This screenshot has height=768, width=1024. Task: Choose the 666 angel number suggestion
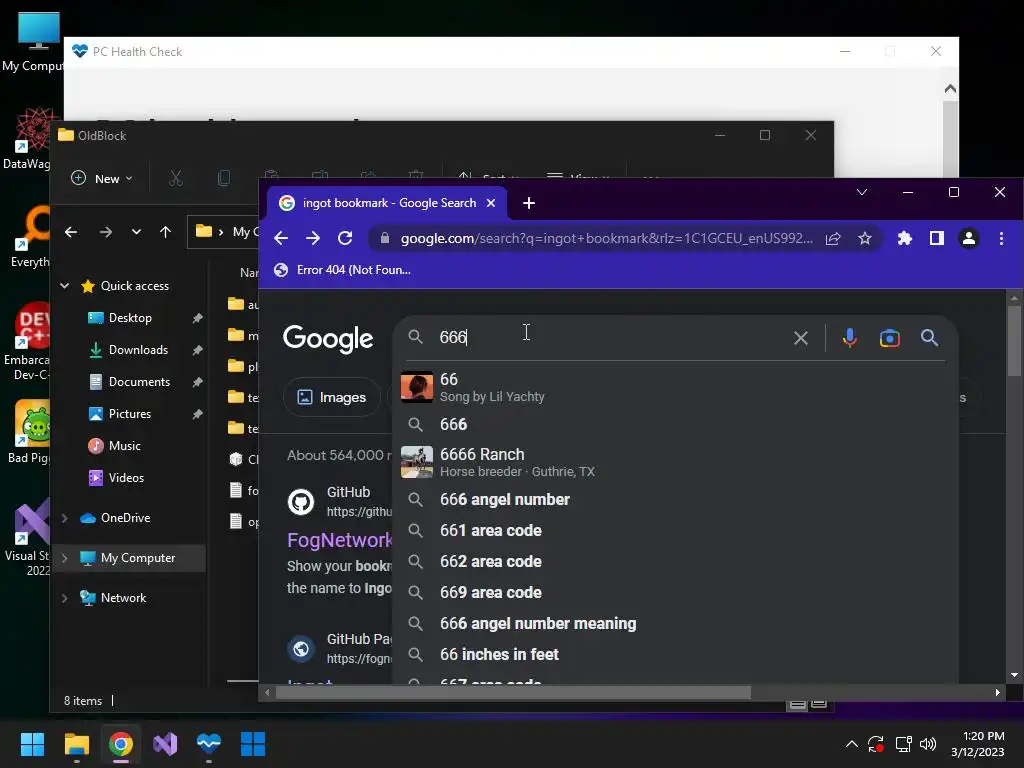coord(675,500)
